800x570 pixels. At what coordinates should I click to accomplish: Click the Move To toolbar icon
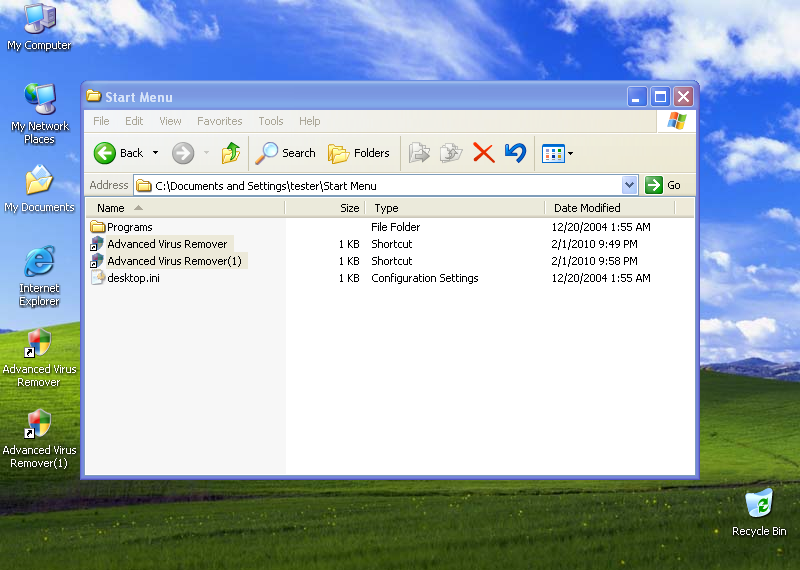pos(419,153)
